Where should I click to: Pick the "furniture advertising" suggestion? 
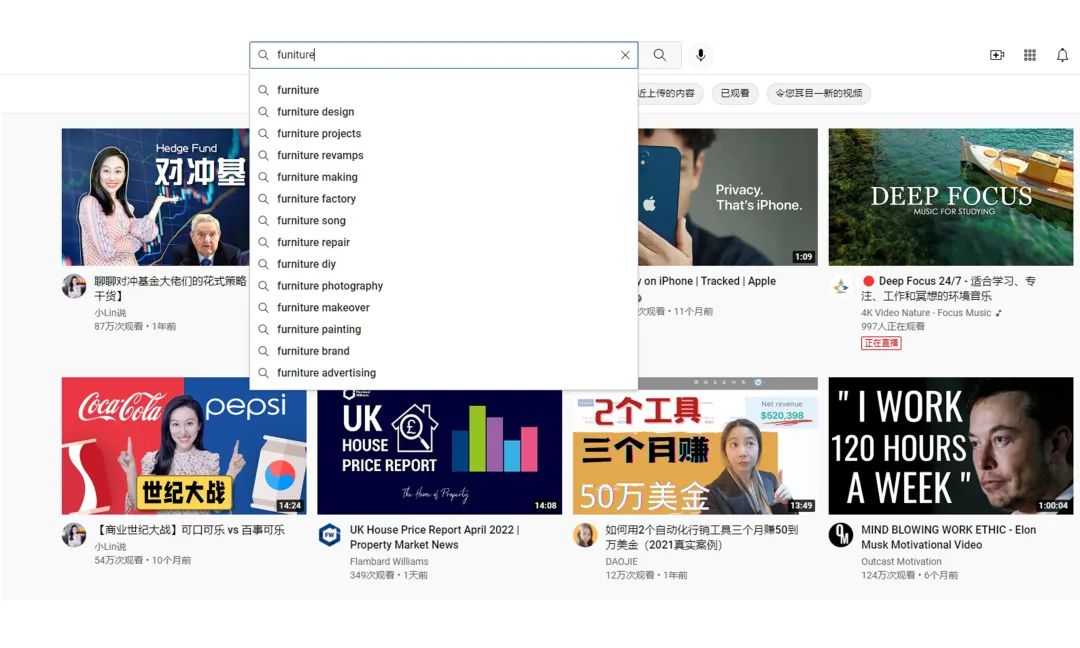[327, 373]
